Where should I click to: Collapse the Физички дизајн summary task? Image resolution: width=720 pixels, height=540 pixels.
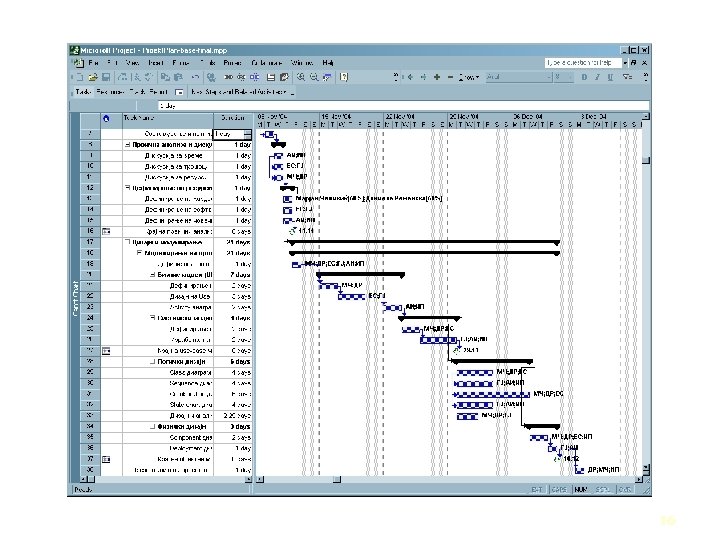(152, 427)
